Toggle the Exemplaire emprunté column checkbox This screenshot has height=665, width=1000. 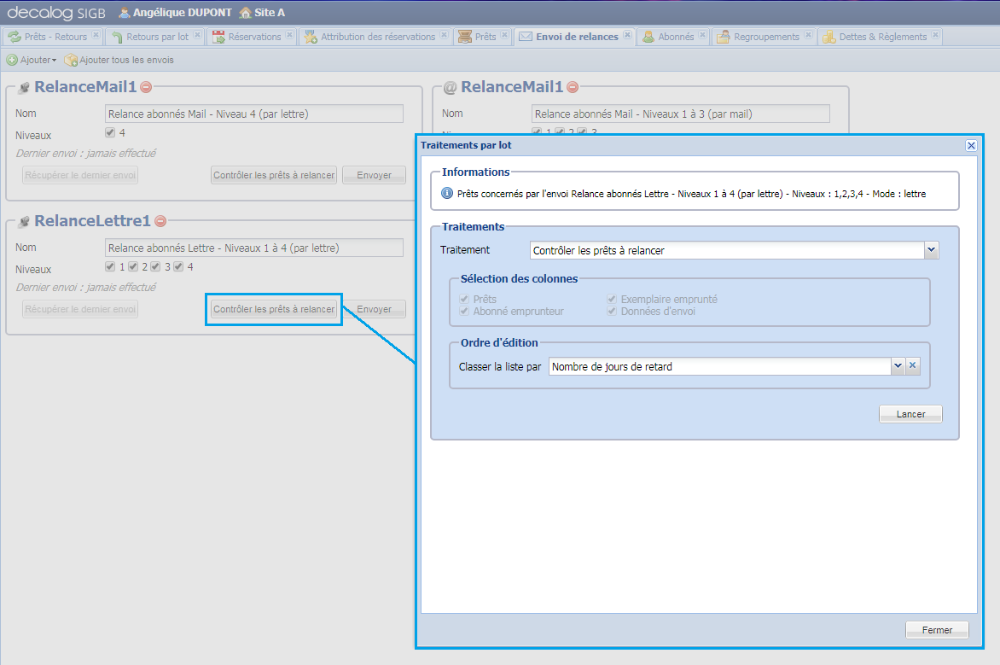[x=612, y=299]
